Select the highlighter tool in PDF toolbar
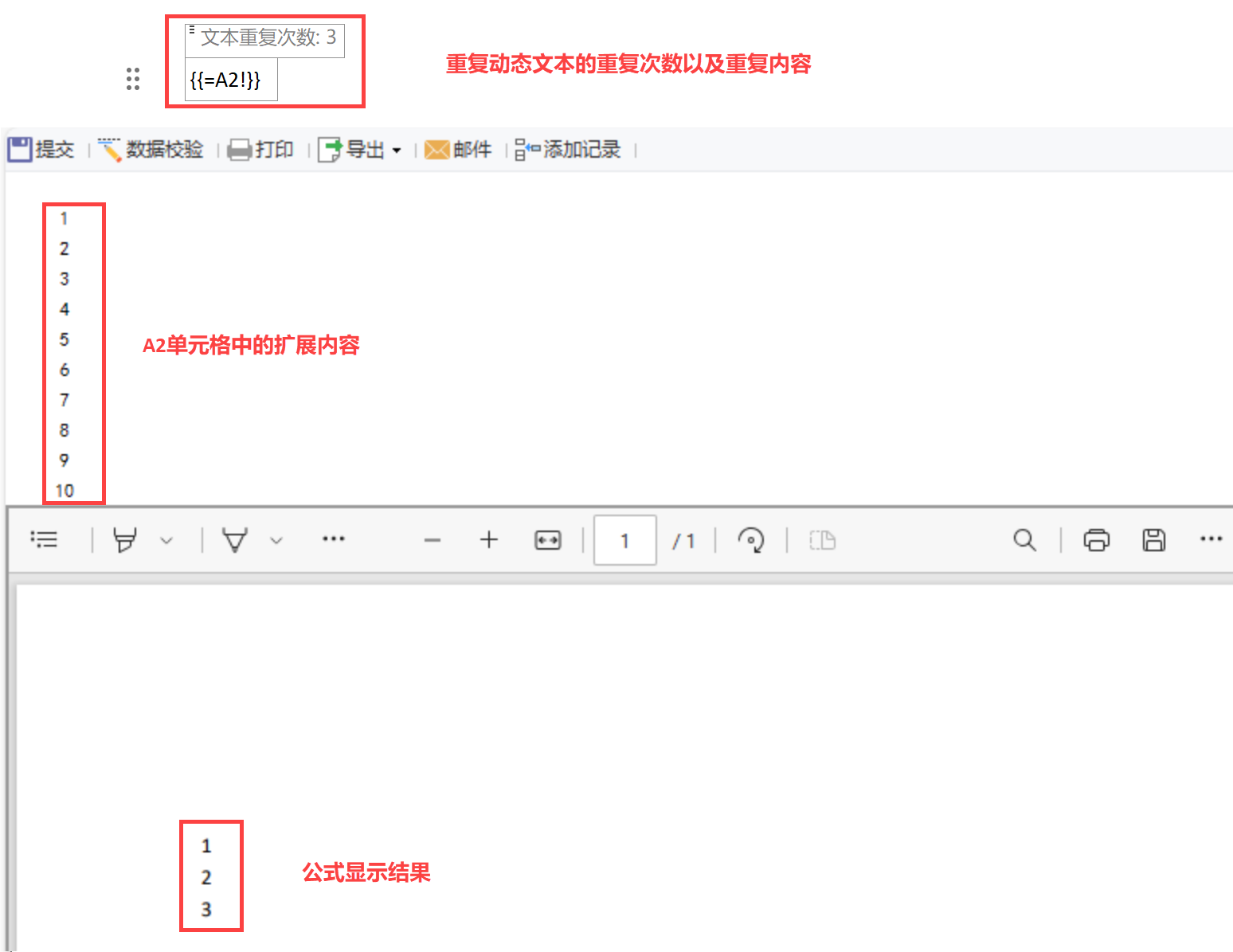1233x952 pixels. click(x=125, y=539)
